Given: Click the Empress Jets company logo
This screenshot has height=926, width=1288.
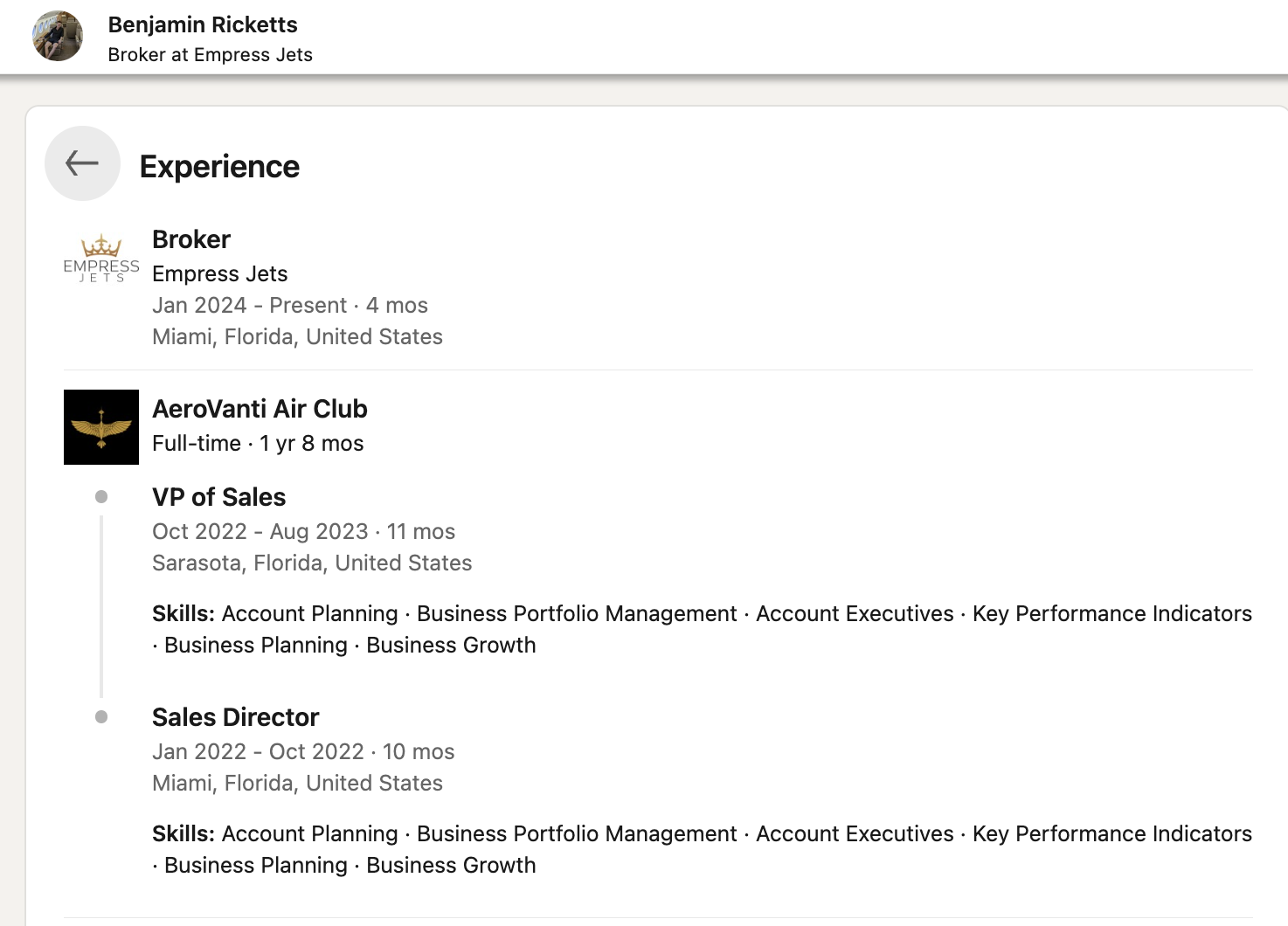Looking at the screenshot, I should [x=100, y=257].
